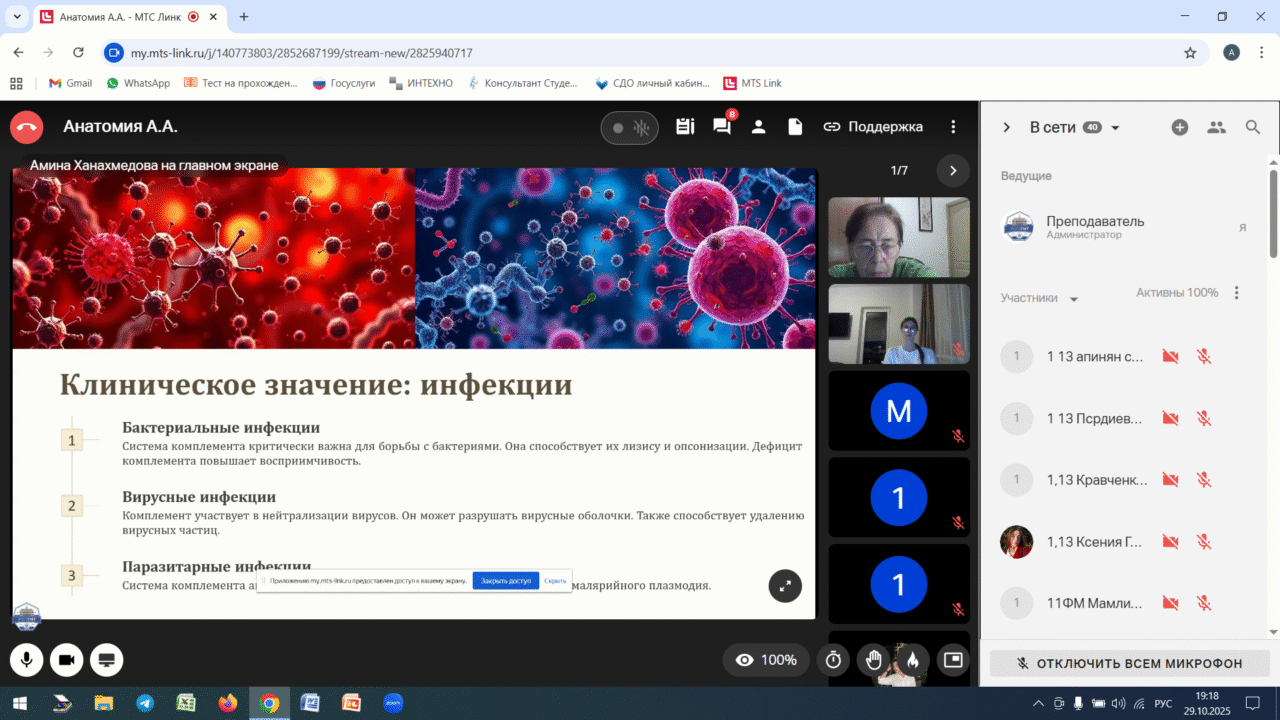
Task: Open the "Участники" dropdown arrow
Action: [x=1074, y=299]
